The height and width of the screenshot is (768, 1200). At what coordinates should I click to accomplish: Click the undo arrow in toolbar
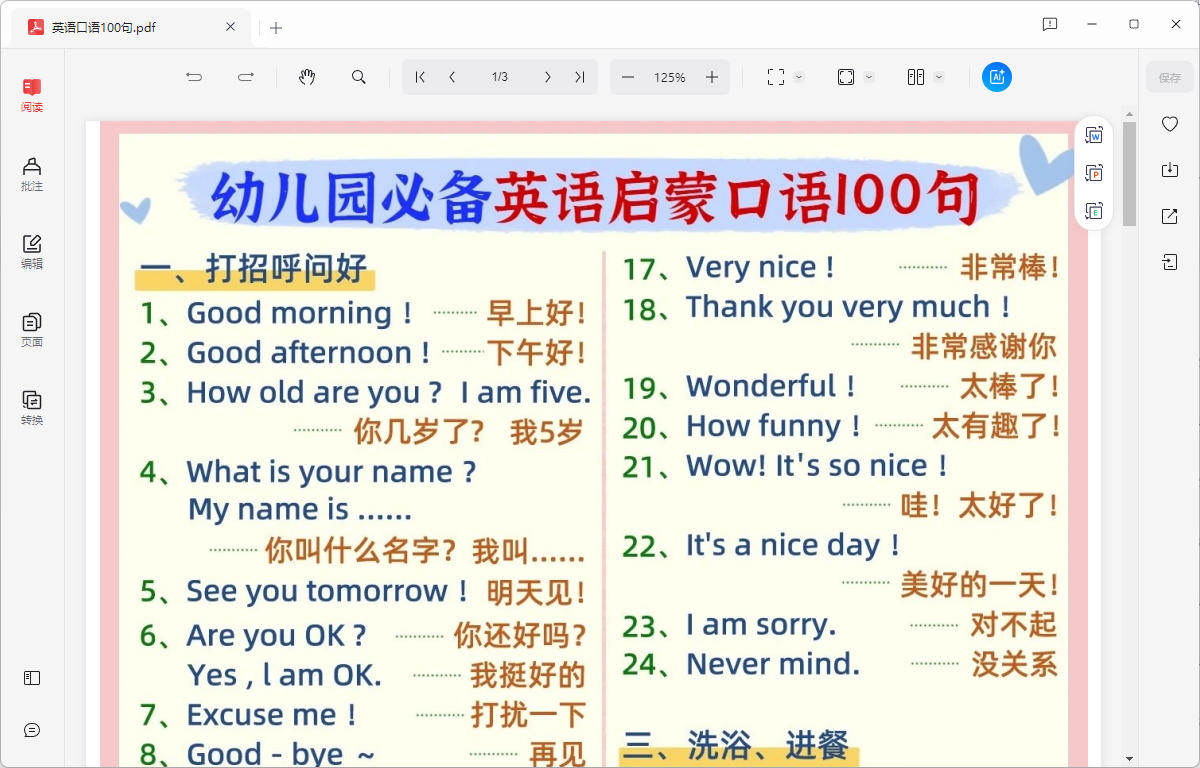[194, 77]
